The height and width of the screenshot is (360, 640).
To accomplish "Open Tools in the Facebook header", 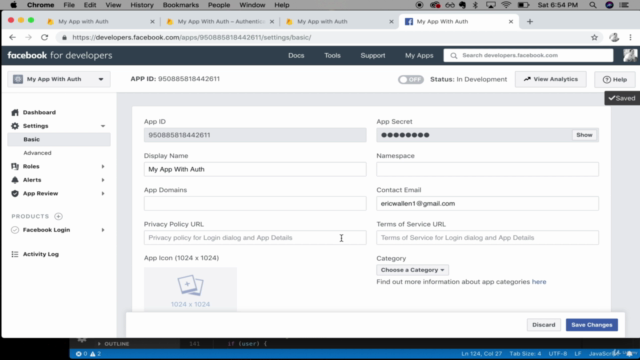I will 332,56.
